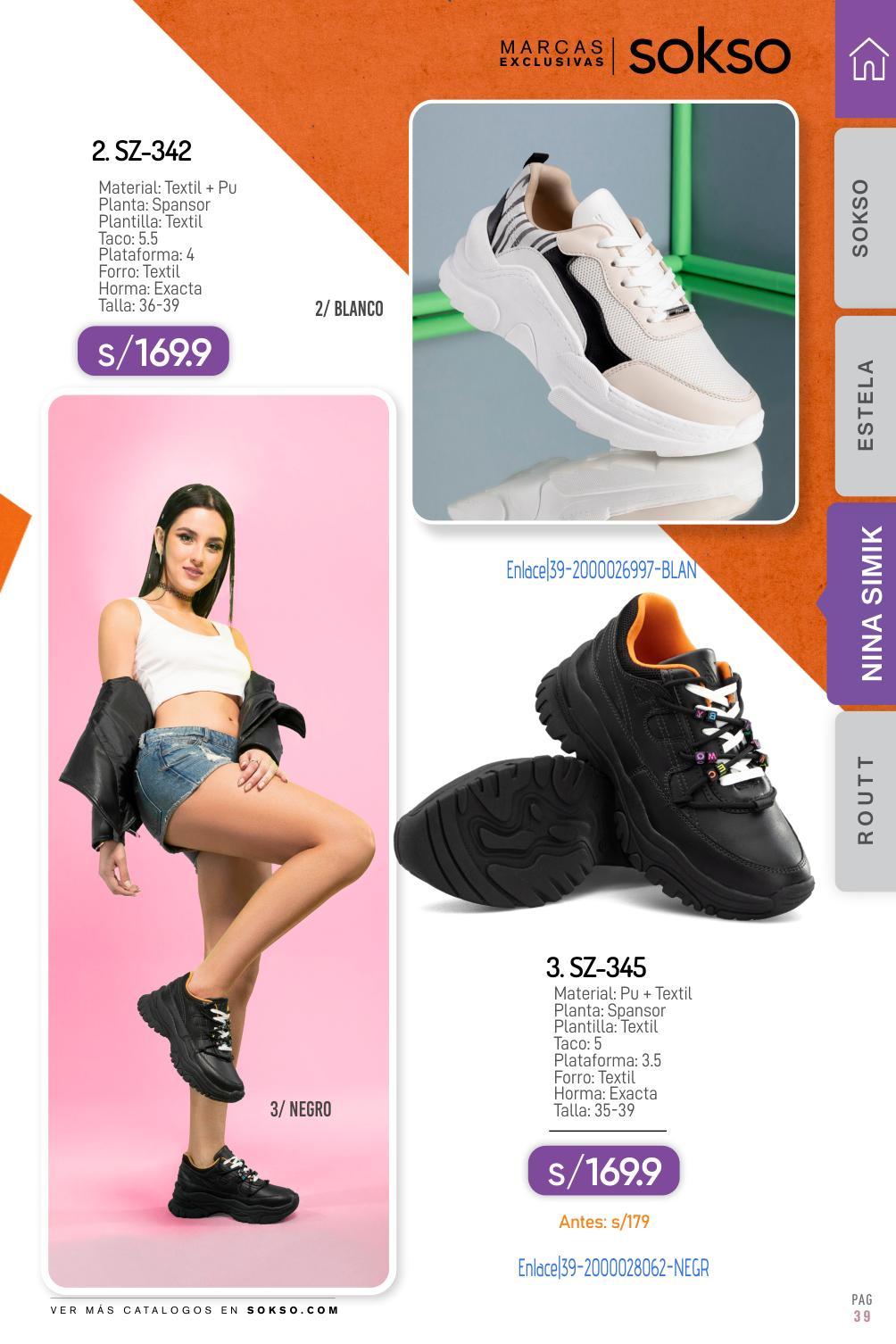Click the 2/ BLANCO color label
896x1344 pixels.
coord(349,309)
